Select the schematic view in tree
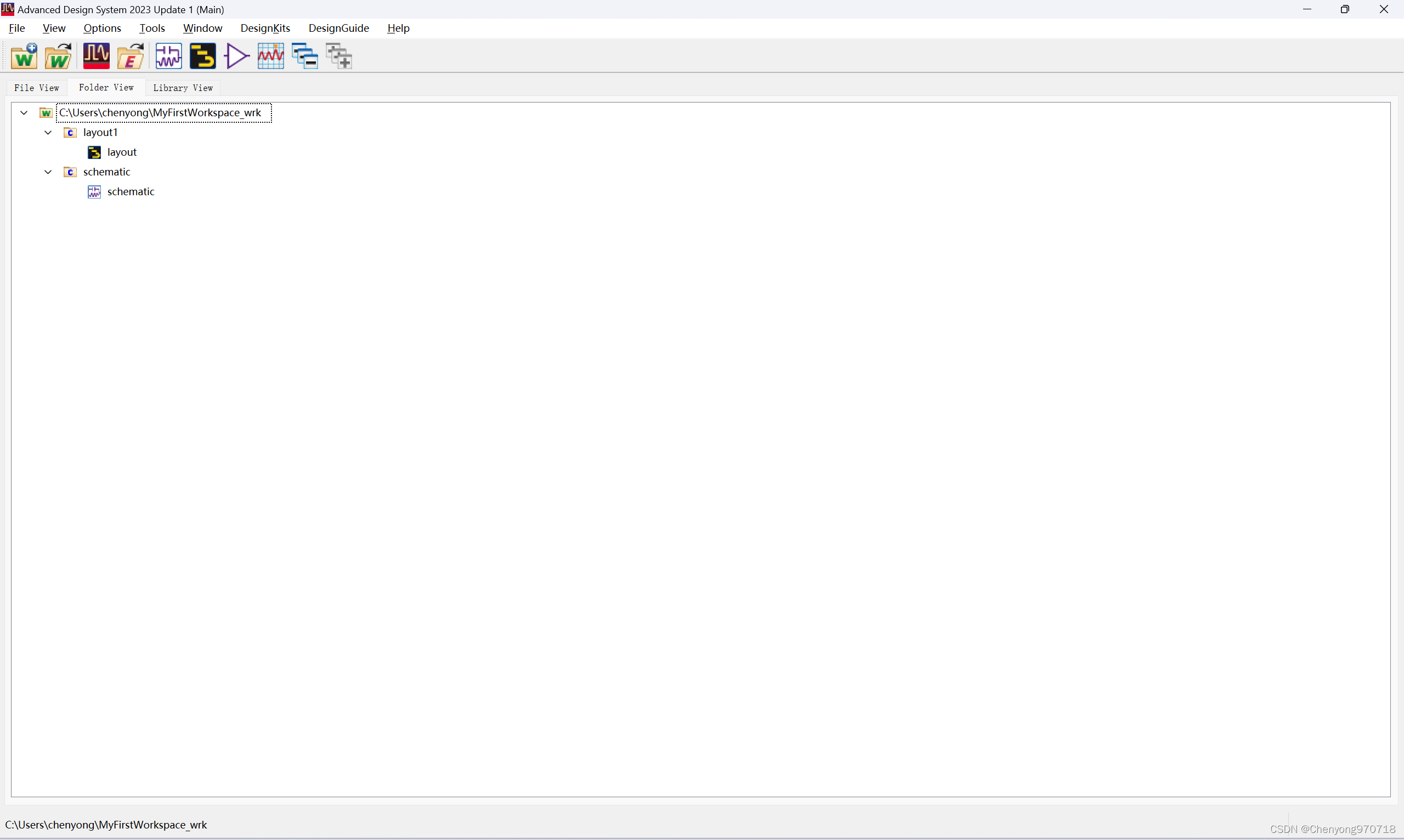The height and width of the screenshot is (840, 1404). tap(131, 191)
